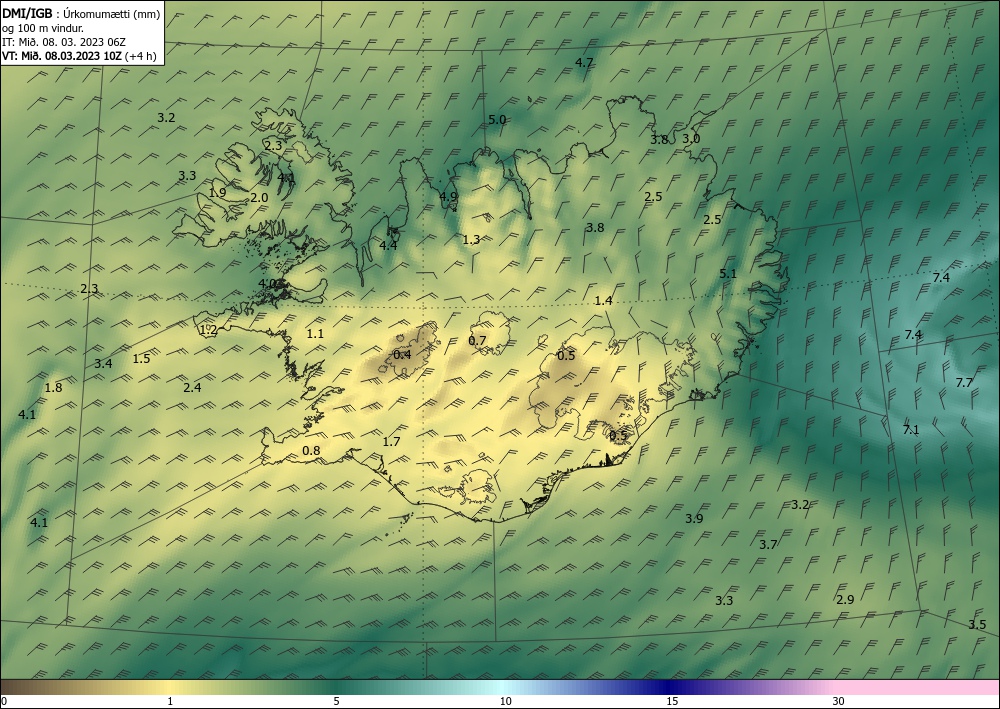
Task: Click the 7.7 value over the sea
Action: coord(964,383)
